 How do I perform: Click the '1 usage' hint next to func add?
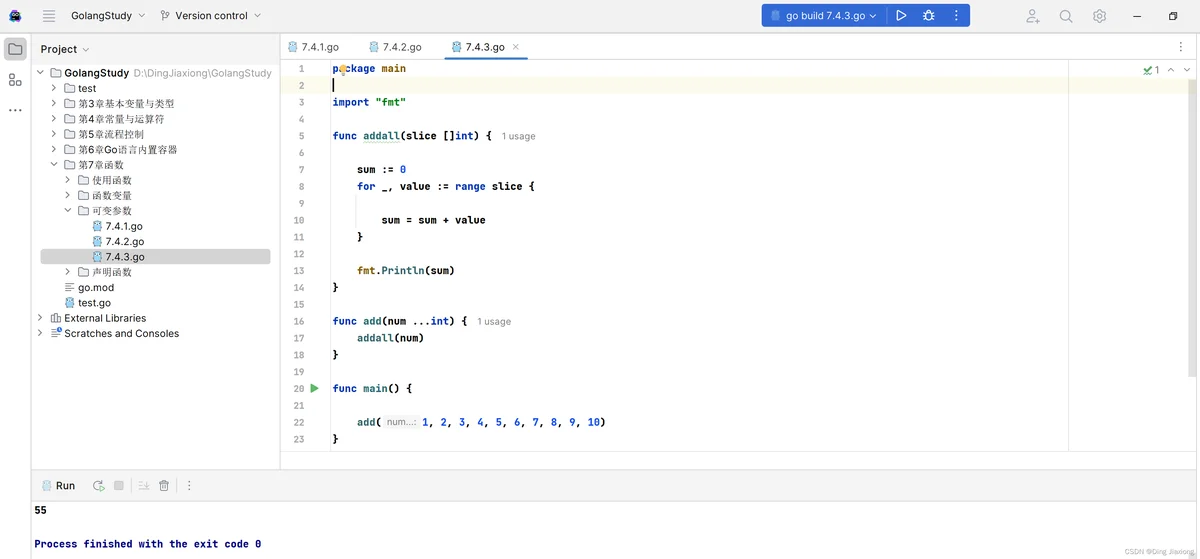pos(494,322)
